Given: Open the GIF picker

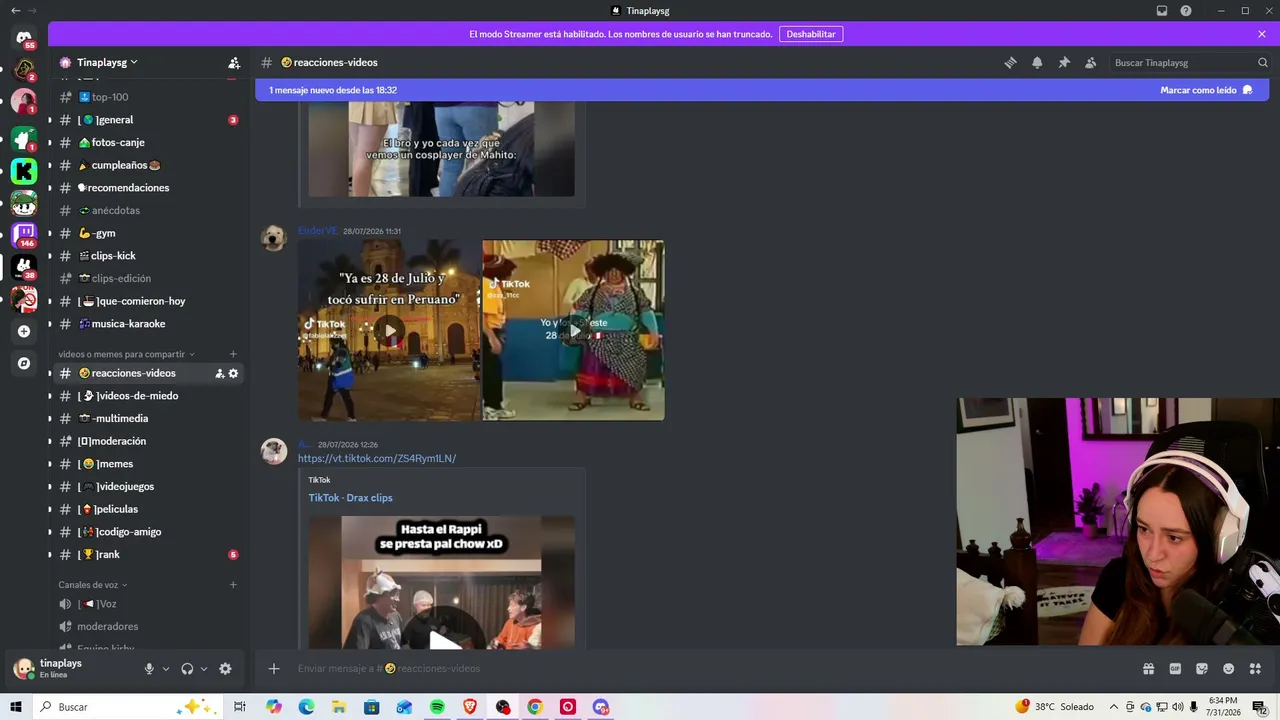Looking at the screenshot, I should (1175, 669).
